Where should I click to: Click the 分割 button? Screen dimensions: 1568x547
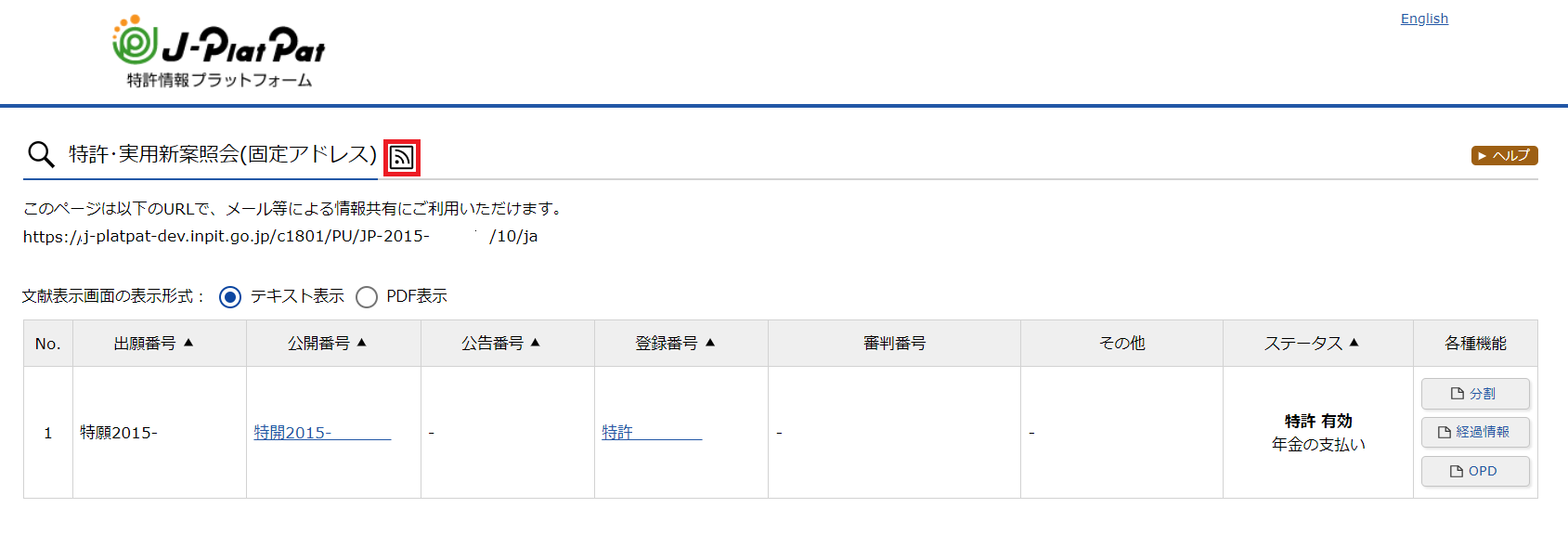click(1474, 394)
